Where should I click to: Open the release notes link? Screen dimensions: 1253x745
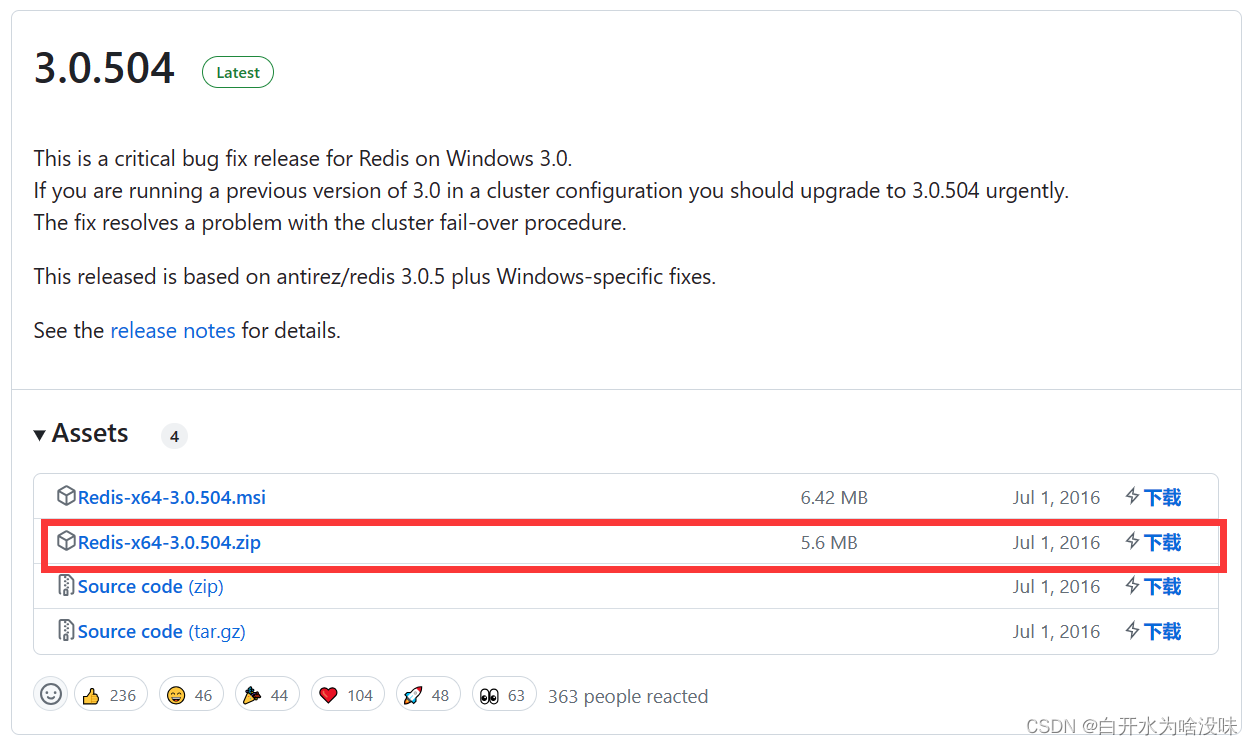click(172, 330)
